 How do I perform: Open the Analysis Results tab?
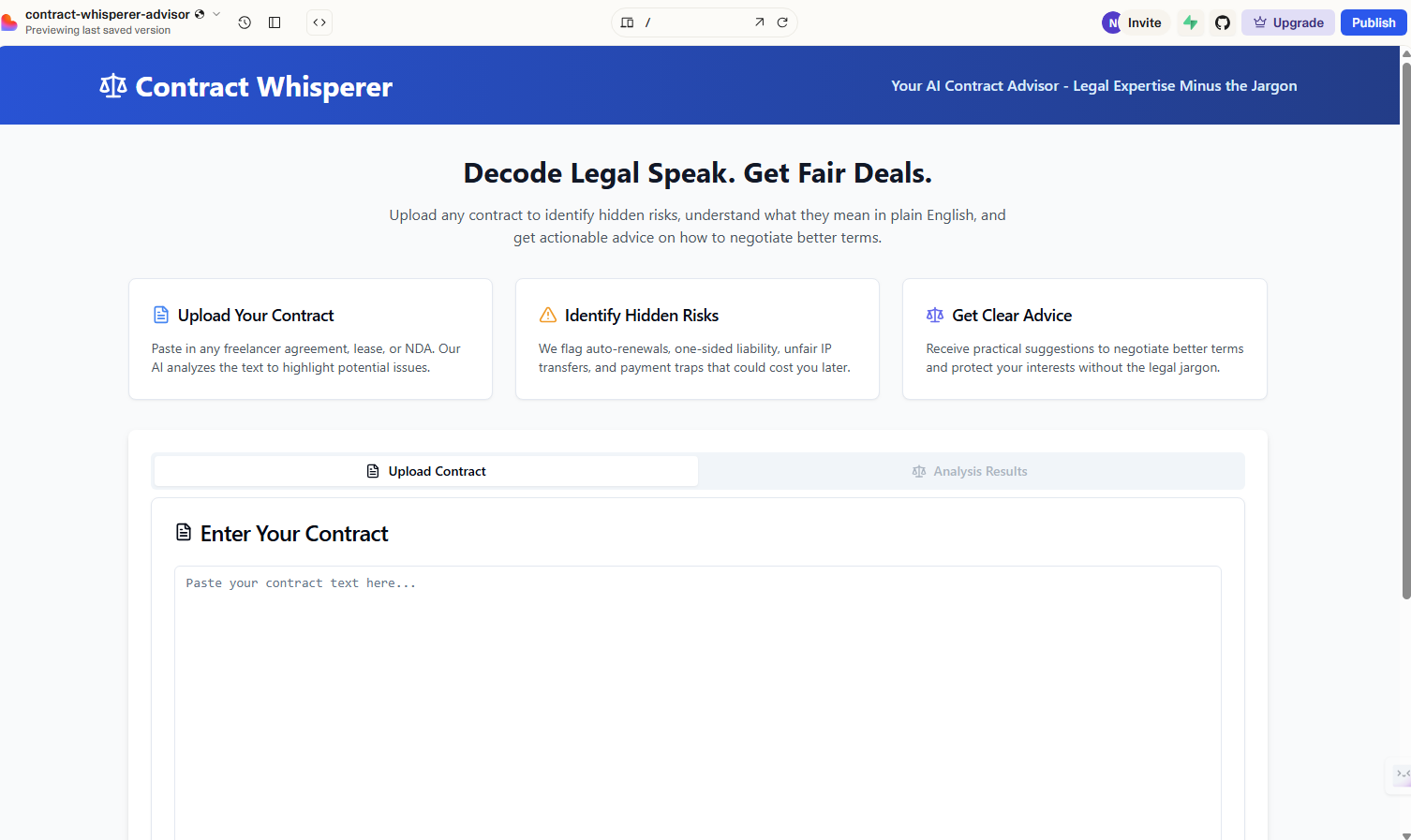[971, 471]
